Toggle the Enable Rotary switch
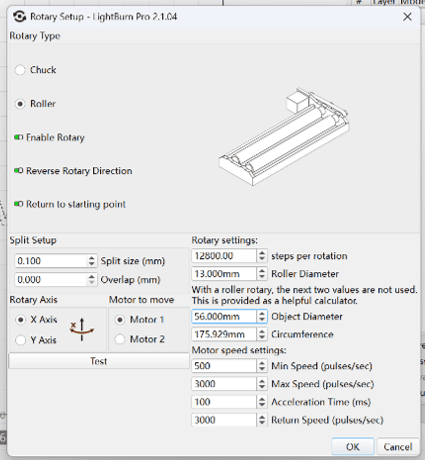Image resolution: width=425 pixels, height=460 pixels. pos(19,137)
